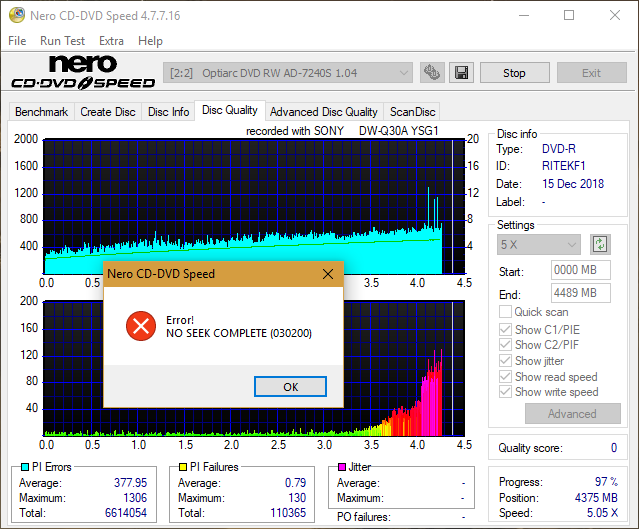Click the Speed value 5.05 X
The image size is (639, 529).
point(602,513)
